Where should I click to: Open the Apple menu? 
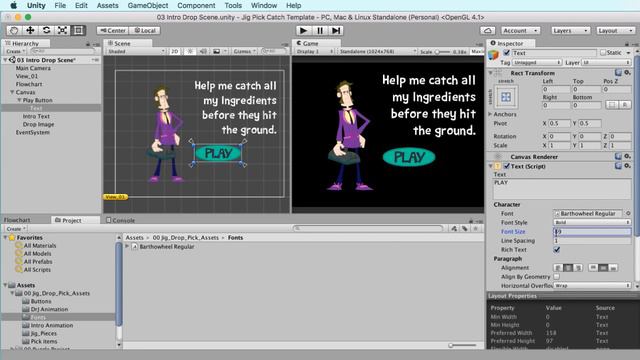[x=13, y=6]
